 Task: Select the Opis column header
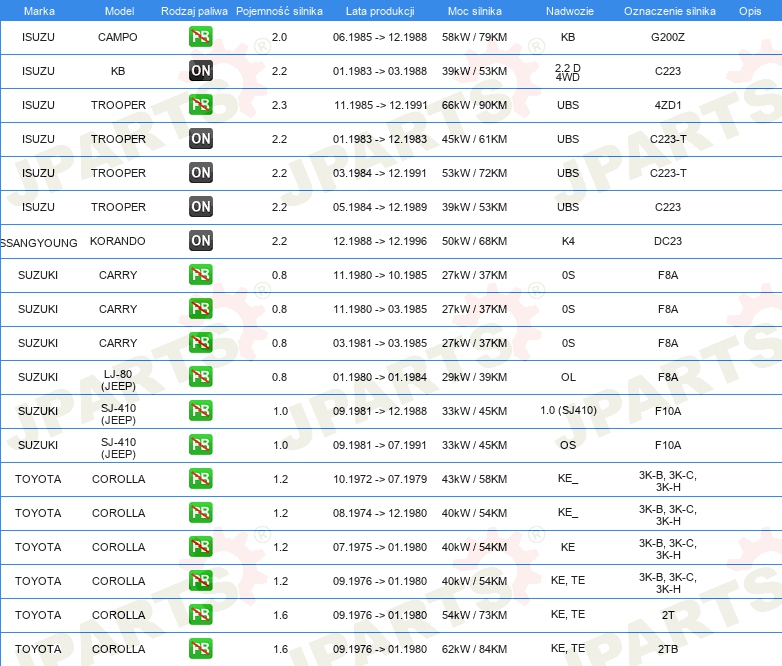[750, 11]
